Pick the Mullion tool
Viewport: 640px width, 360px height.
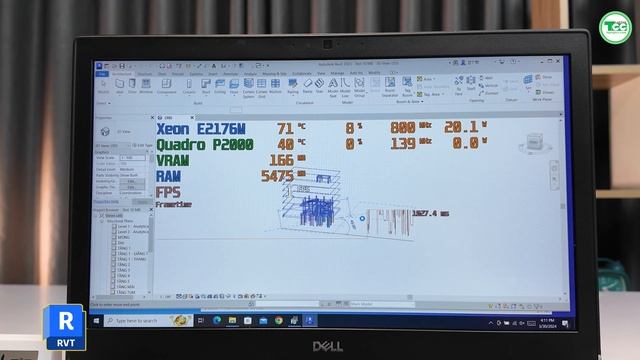click(276, 87)
